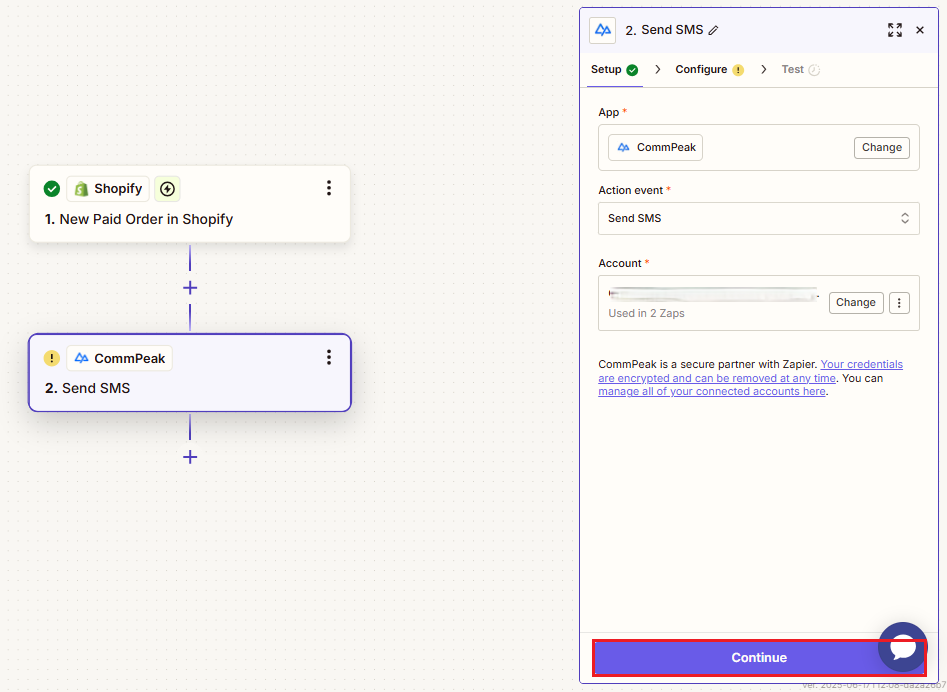
Task: Click the 'Used in 2 Zaps' text
Action: (x=646, y=313)
